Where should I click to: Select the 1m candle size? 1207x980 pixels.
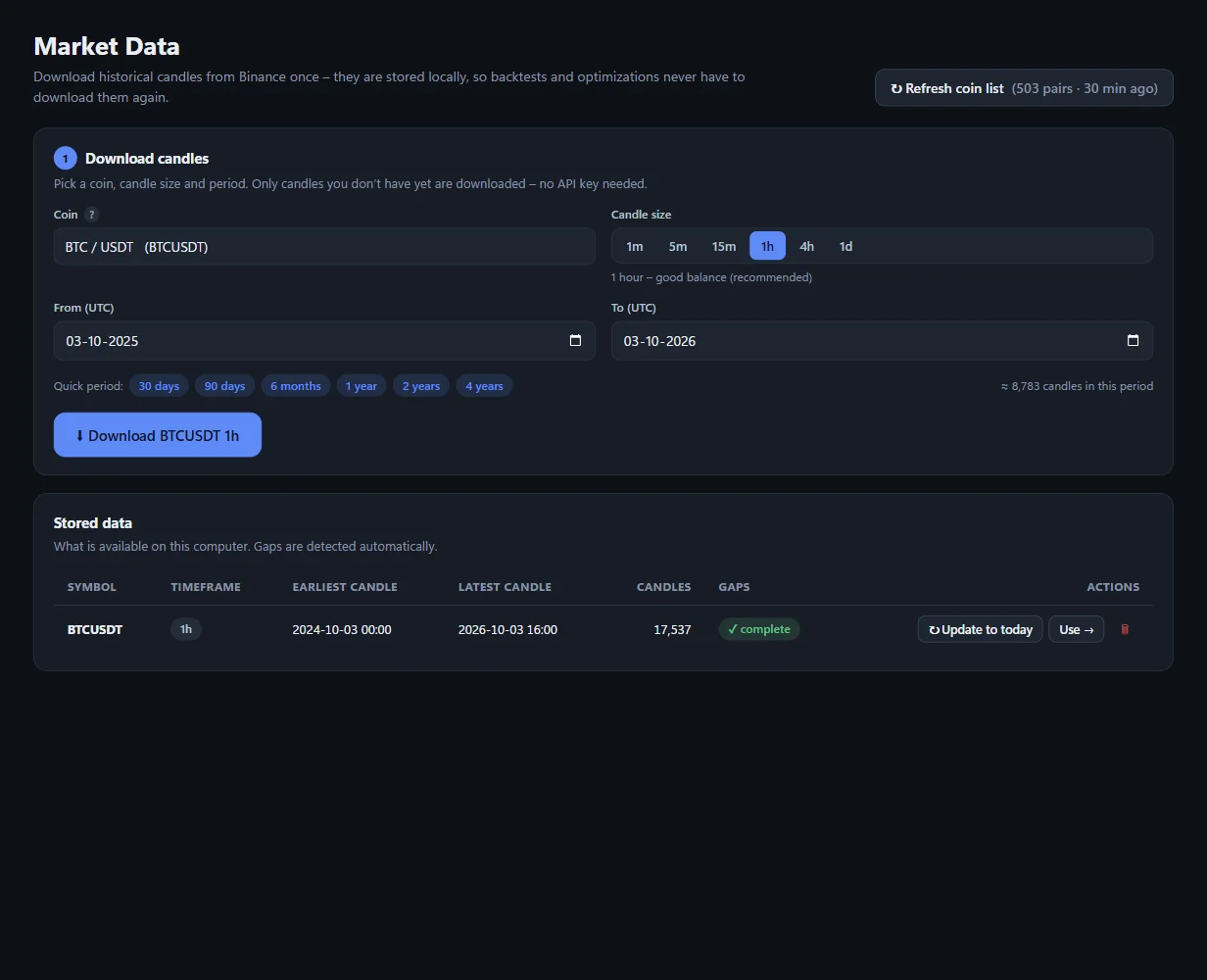pos(634,246)
